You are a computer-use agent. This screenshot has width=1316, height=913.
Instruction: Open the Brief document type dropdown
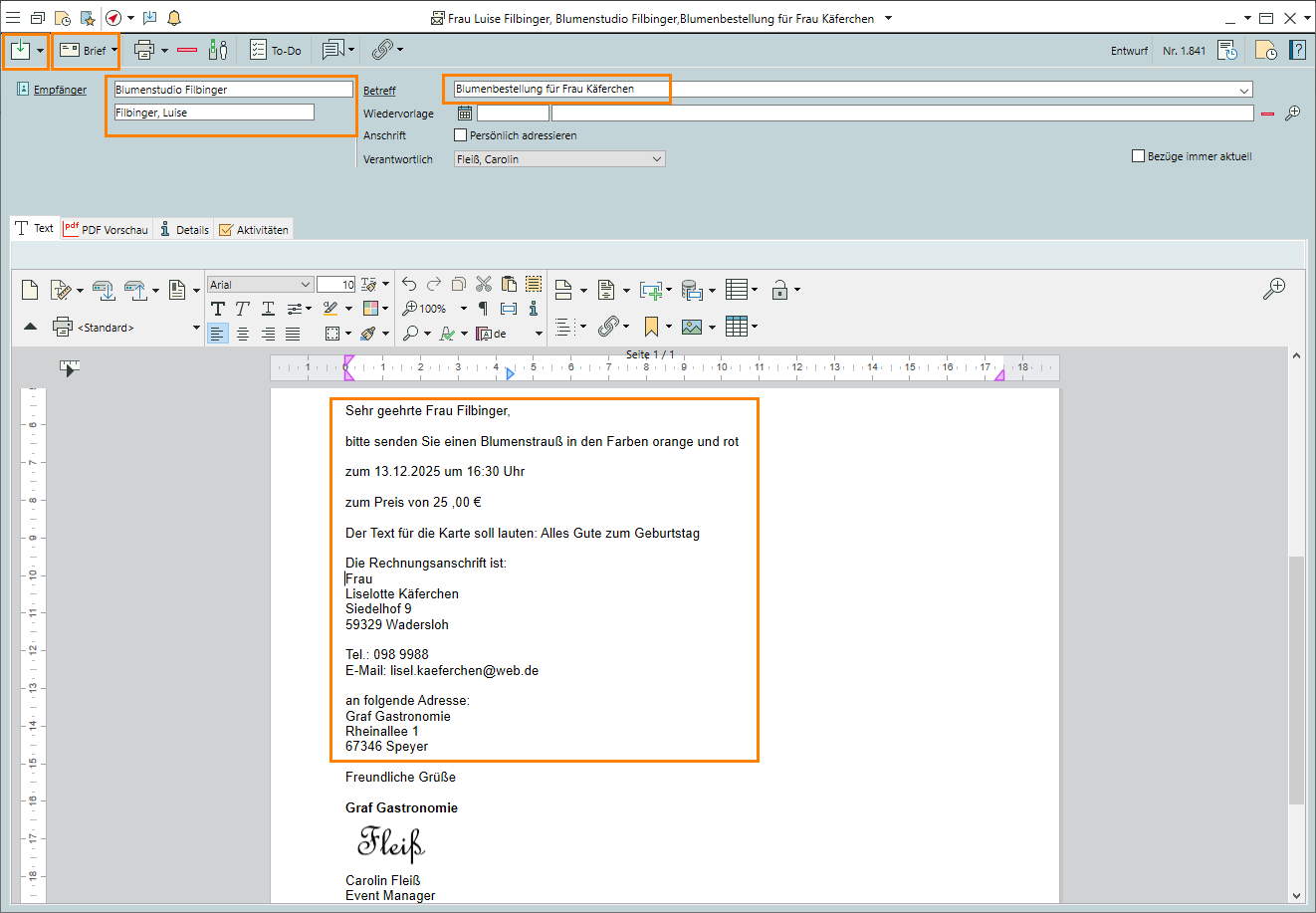114,50
